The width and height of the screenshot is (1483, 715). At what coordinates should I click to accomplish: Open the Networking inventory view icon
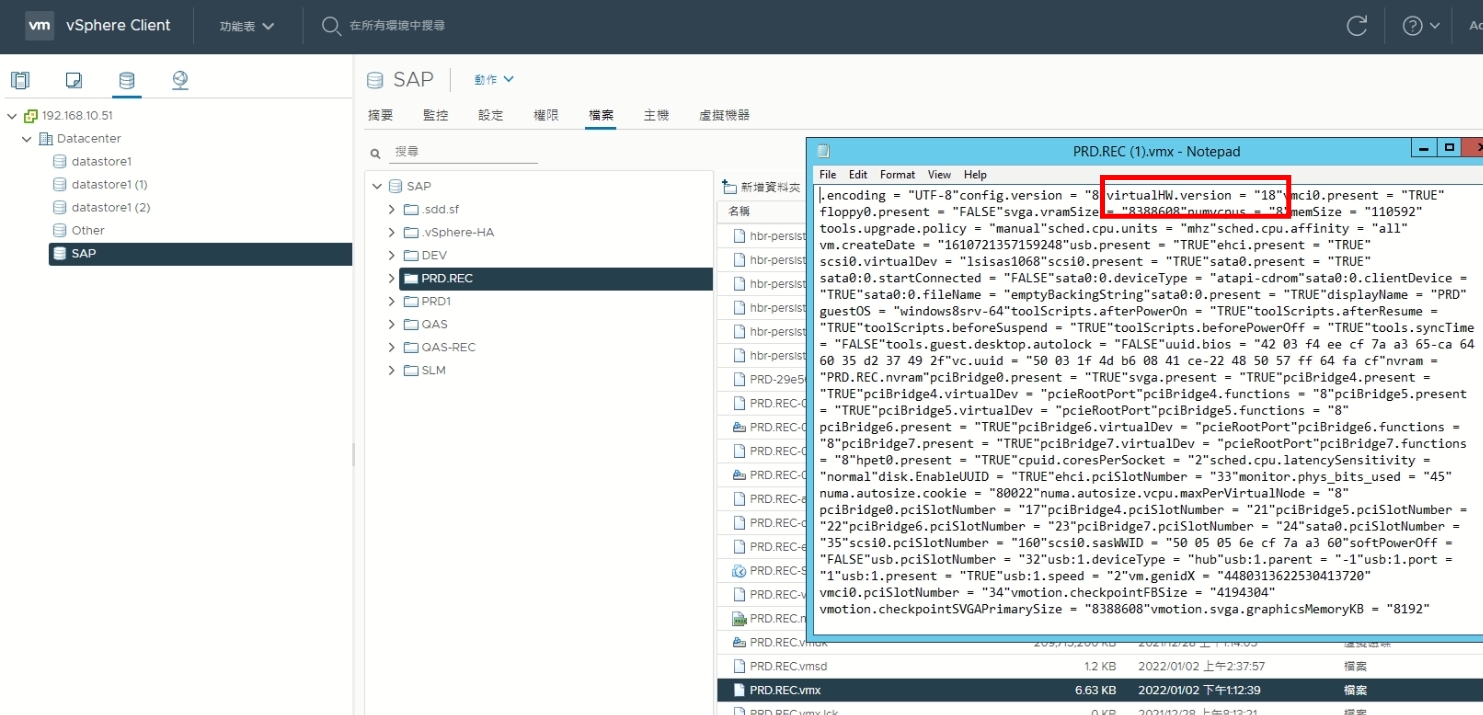tap(180, 80)
